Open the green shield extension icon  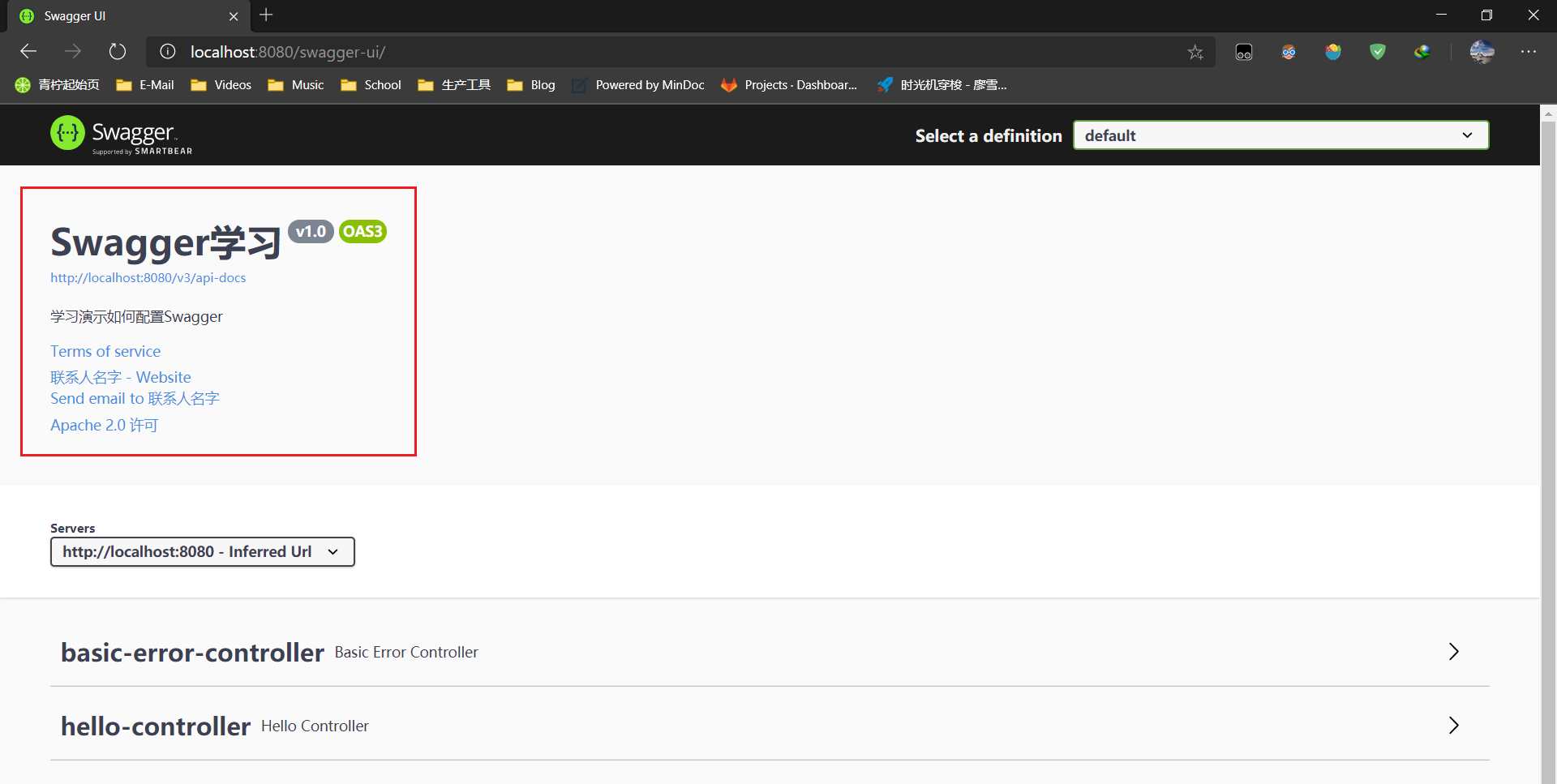click(x=1378, y=53)
